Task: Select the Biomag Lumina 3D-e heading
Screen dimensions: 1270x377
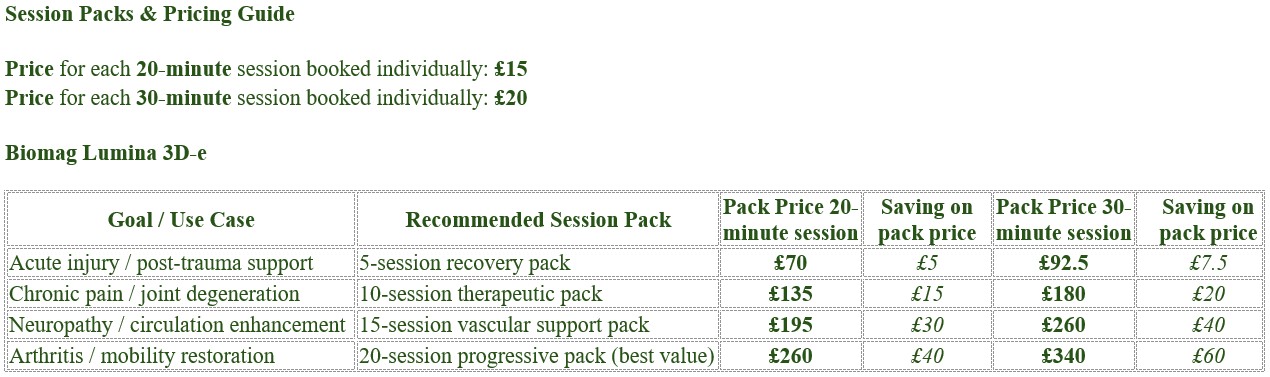Action: tap(106, 154)
